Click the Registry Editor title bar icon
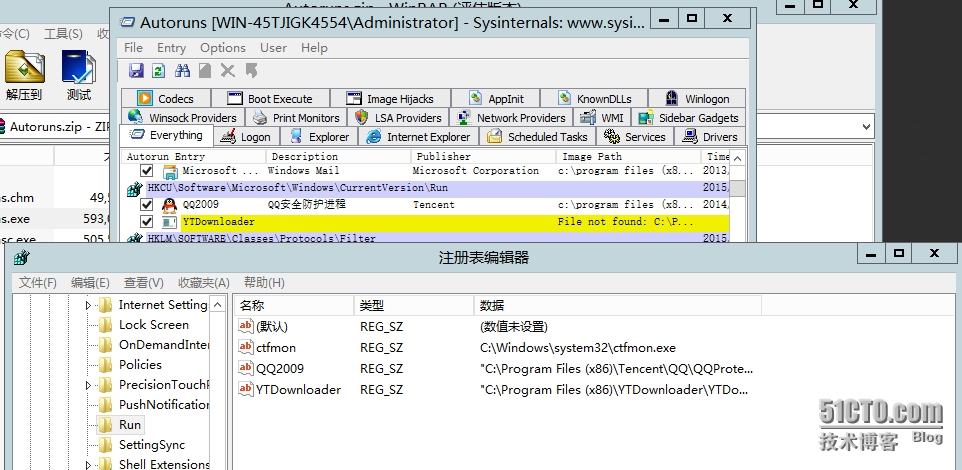The image size is (962, 470). pos(21,258)
